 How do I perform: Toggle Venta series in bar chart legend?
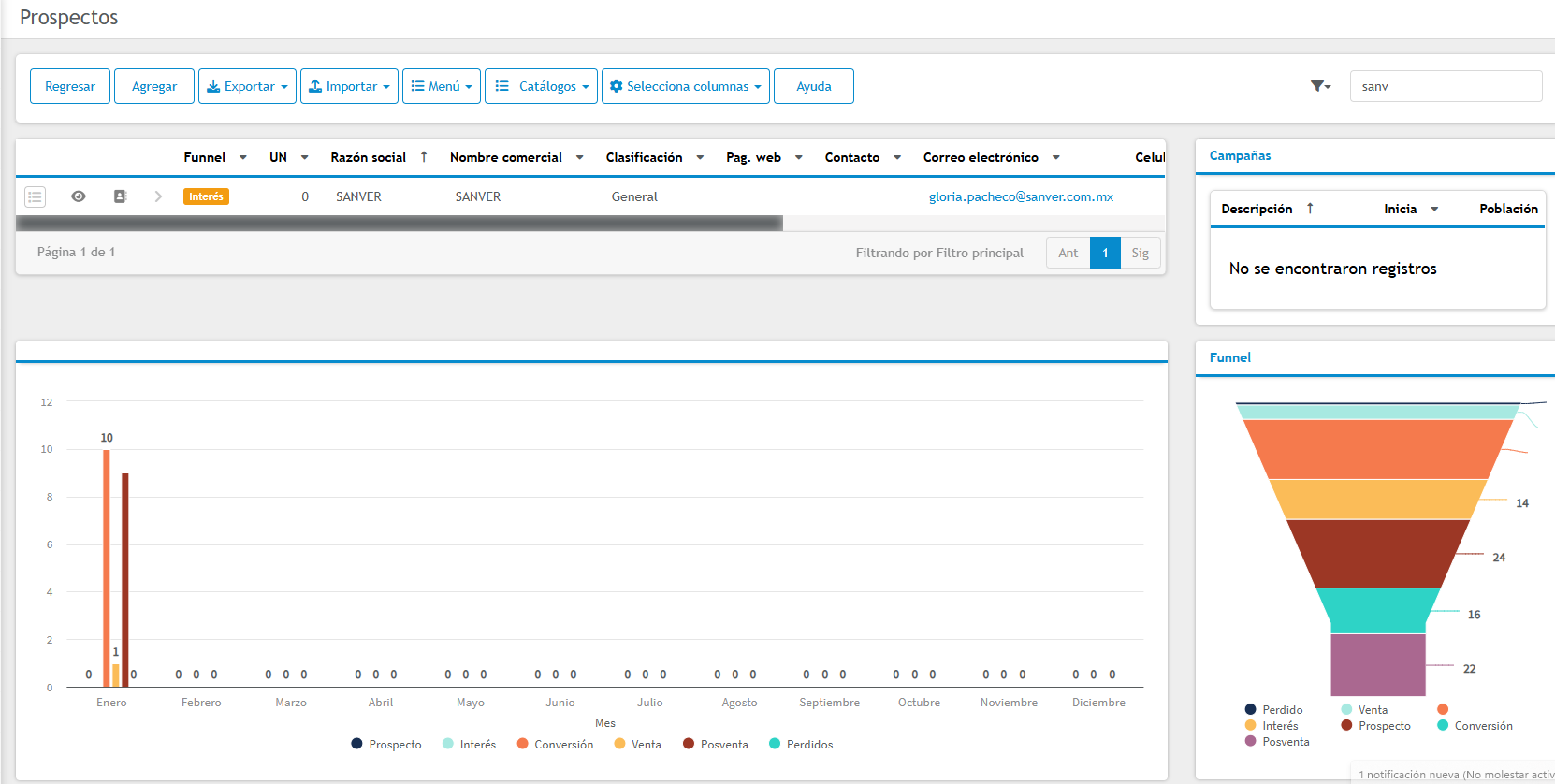pos(637,745)
